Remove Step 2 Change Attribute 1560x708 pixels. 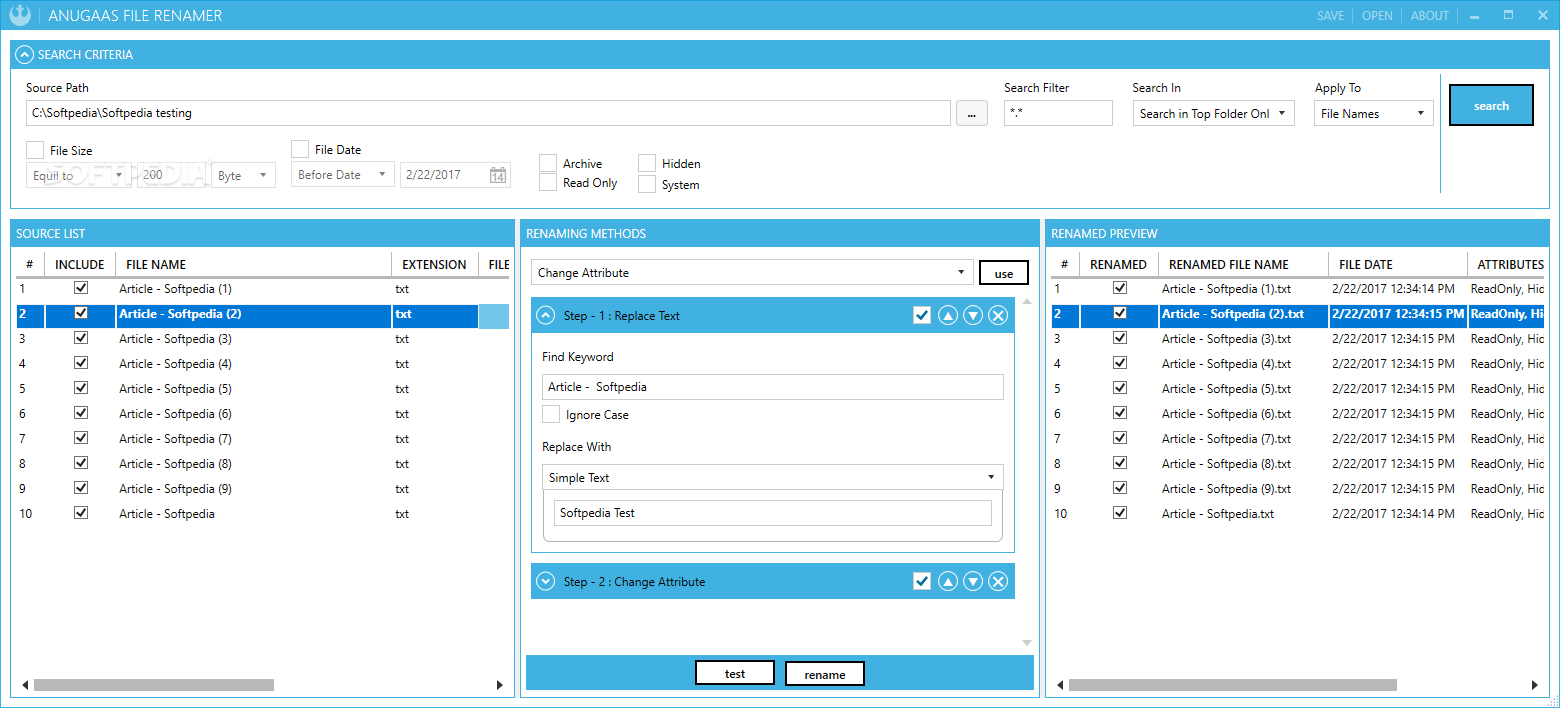tap(998, 581)
